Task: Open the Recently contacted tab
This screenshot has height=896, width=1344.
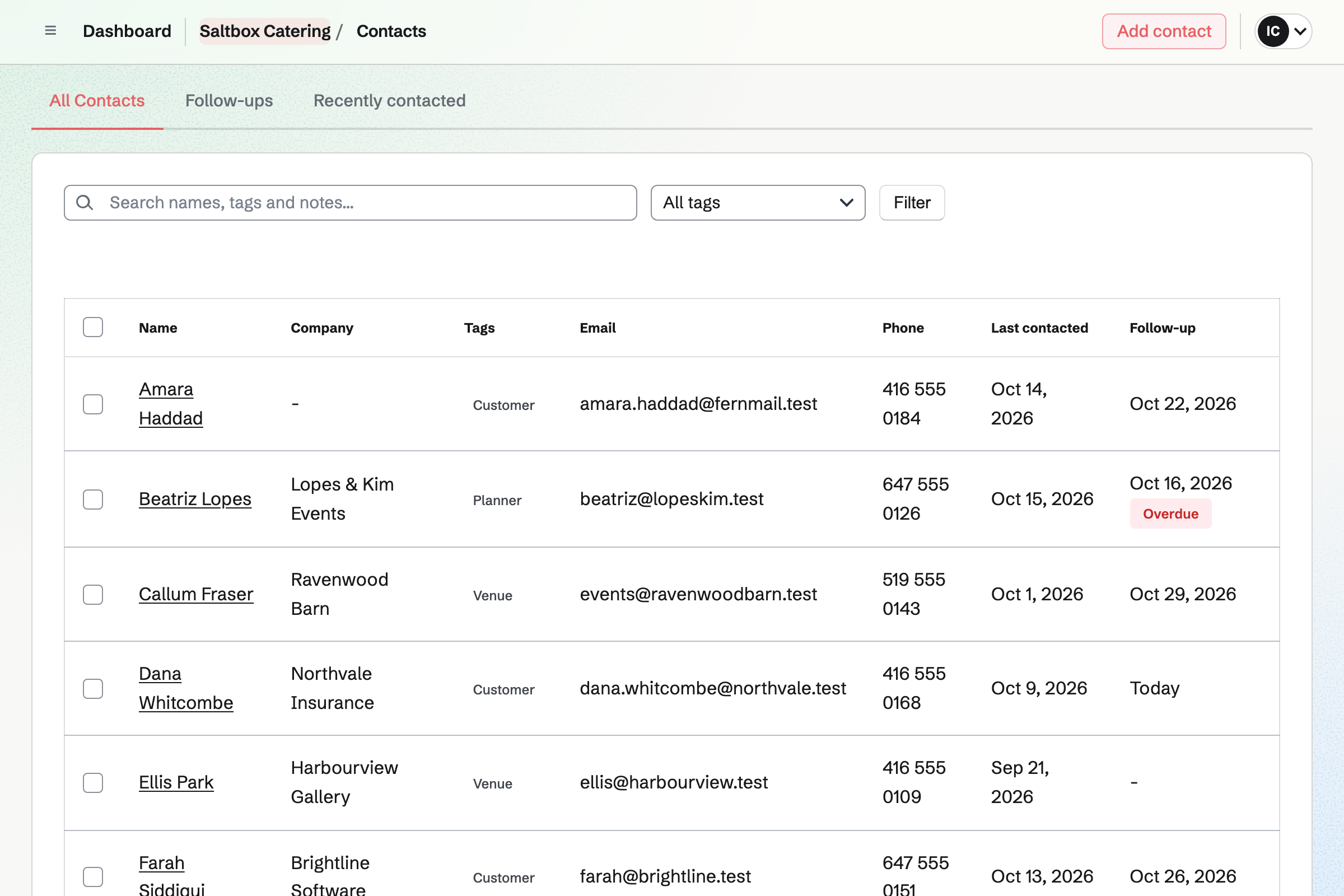Action: [x=389, y=101]
